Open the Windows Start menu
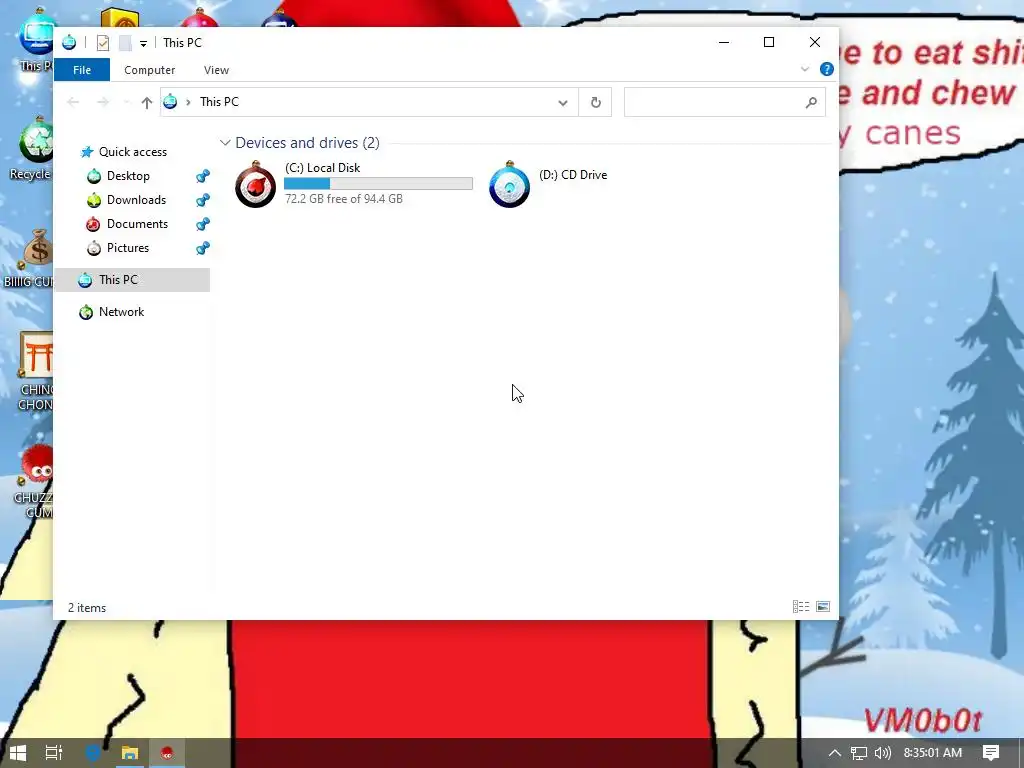Screen dimensions: 1024x768 click(x=18, y=753)
